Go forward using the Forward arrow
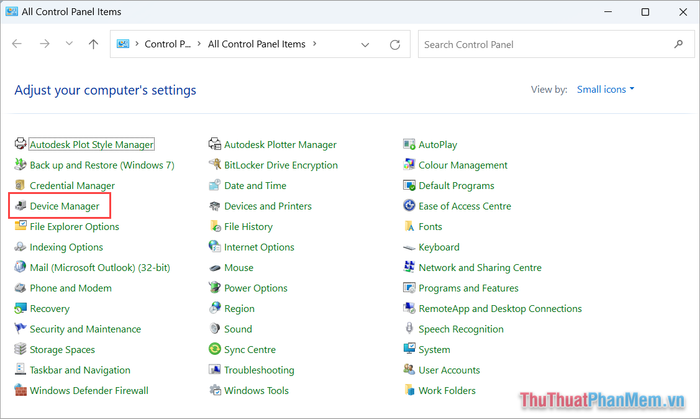700x419 pixels. click(x=45, y=44)
